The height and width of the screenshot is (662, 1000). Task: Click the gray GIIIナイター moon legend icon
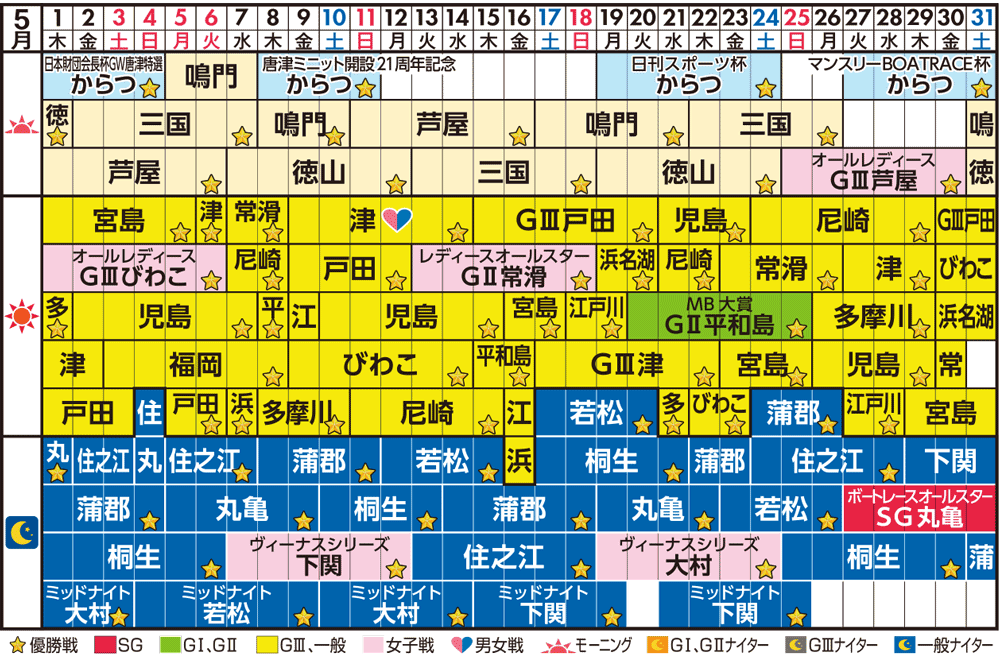coord(795,645)
